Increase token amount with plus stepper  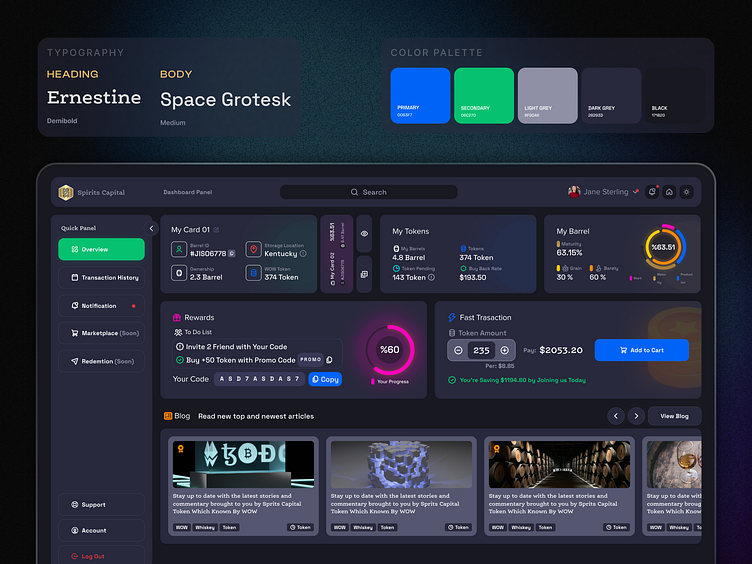pyautogui.click(x=504, y=350)
